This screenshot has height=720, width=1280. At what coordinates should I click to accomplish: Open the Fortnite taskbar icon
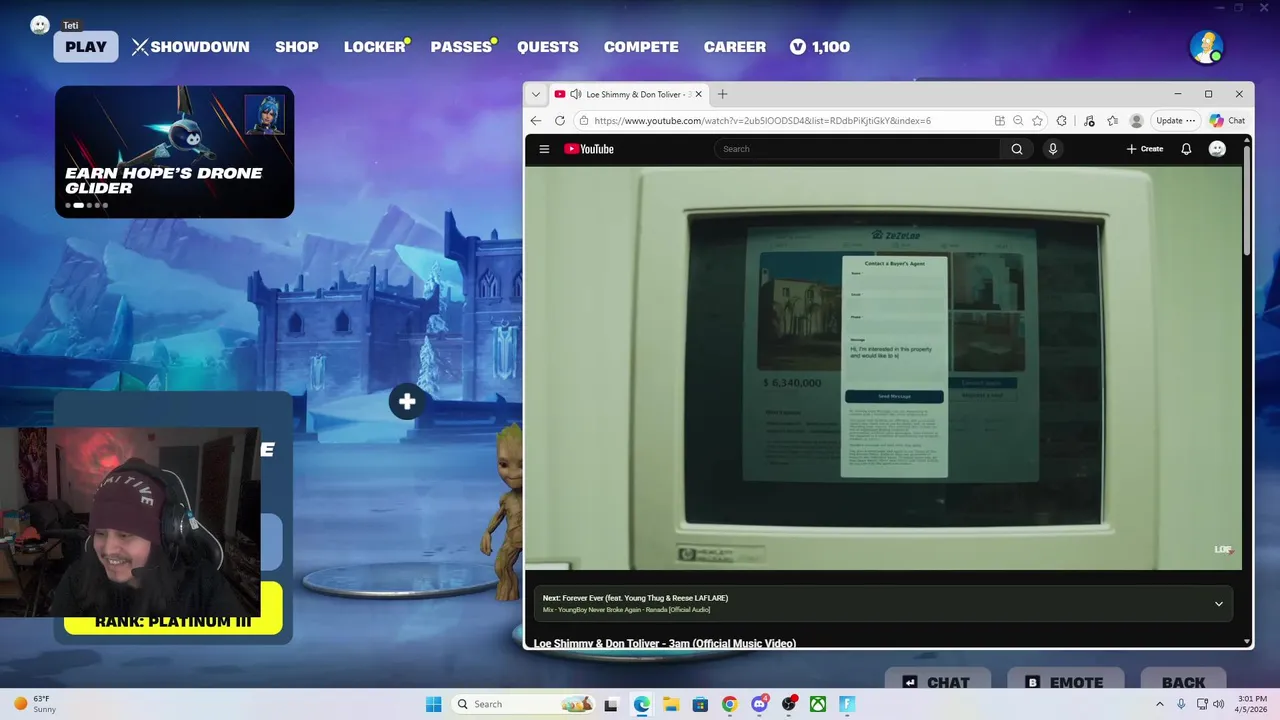coord(847,704)
